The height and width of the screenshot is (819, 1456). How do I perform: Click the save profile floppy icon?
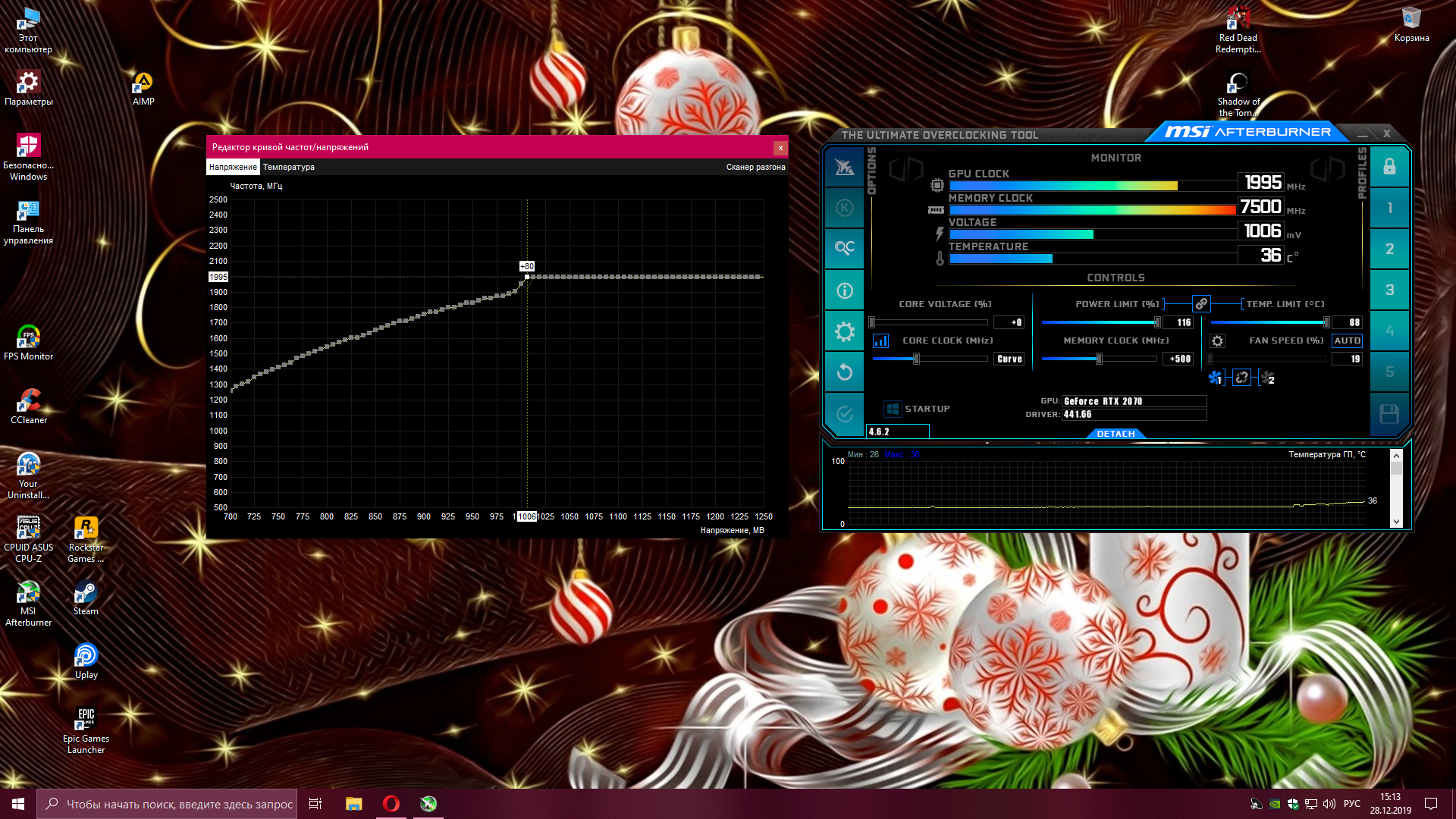click(1389, 414)
